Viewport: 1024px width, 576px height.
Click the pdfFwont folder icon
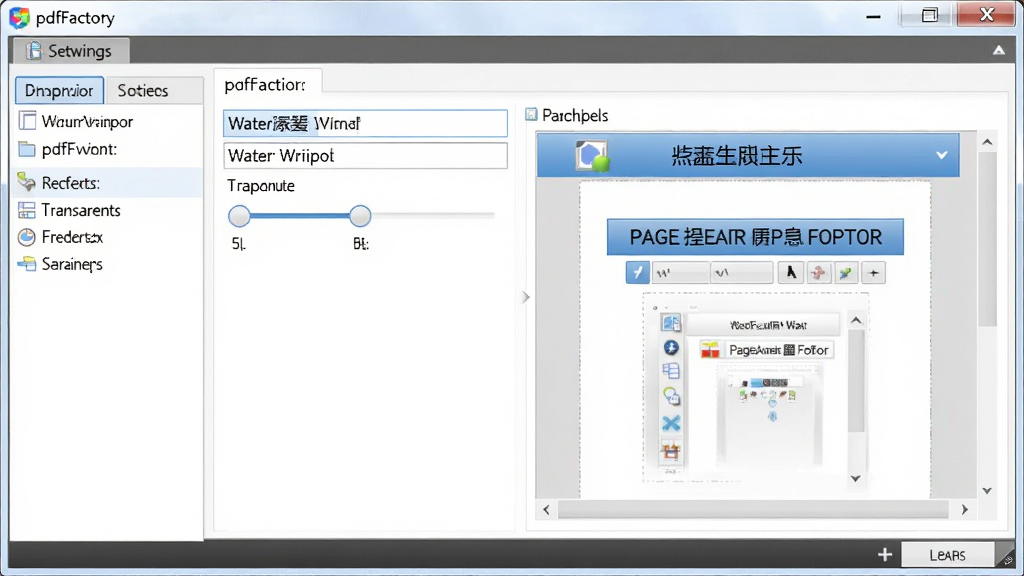27,149
